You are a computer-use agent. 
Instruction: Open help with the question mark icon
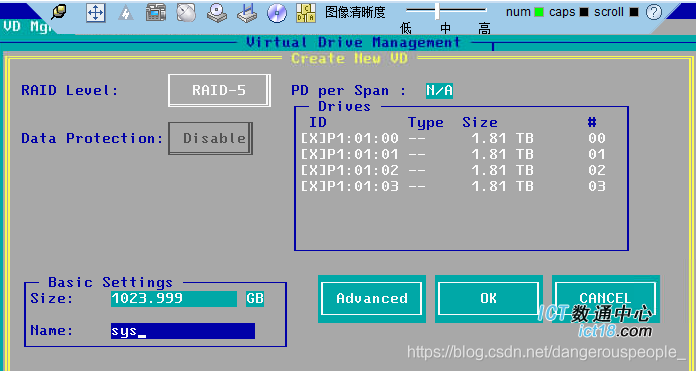tap(653, 12)
